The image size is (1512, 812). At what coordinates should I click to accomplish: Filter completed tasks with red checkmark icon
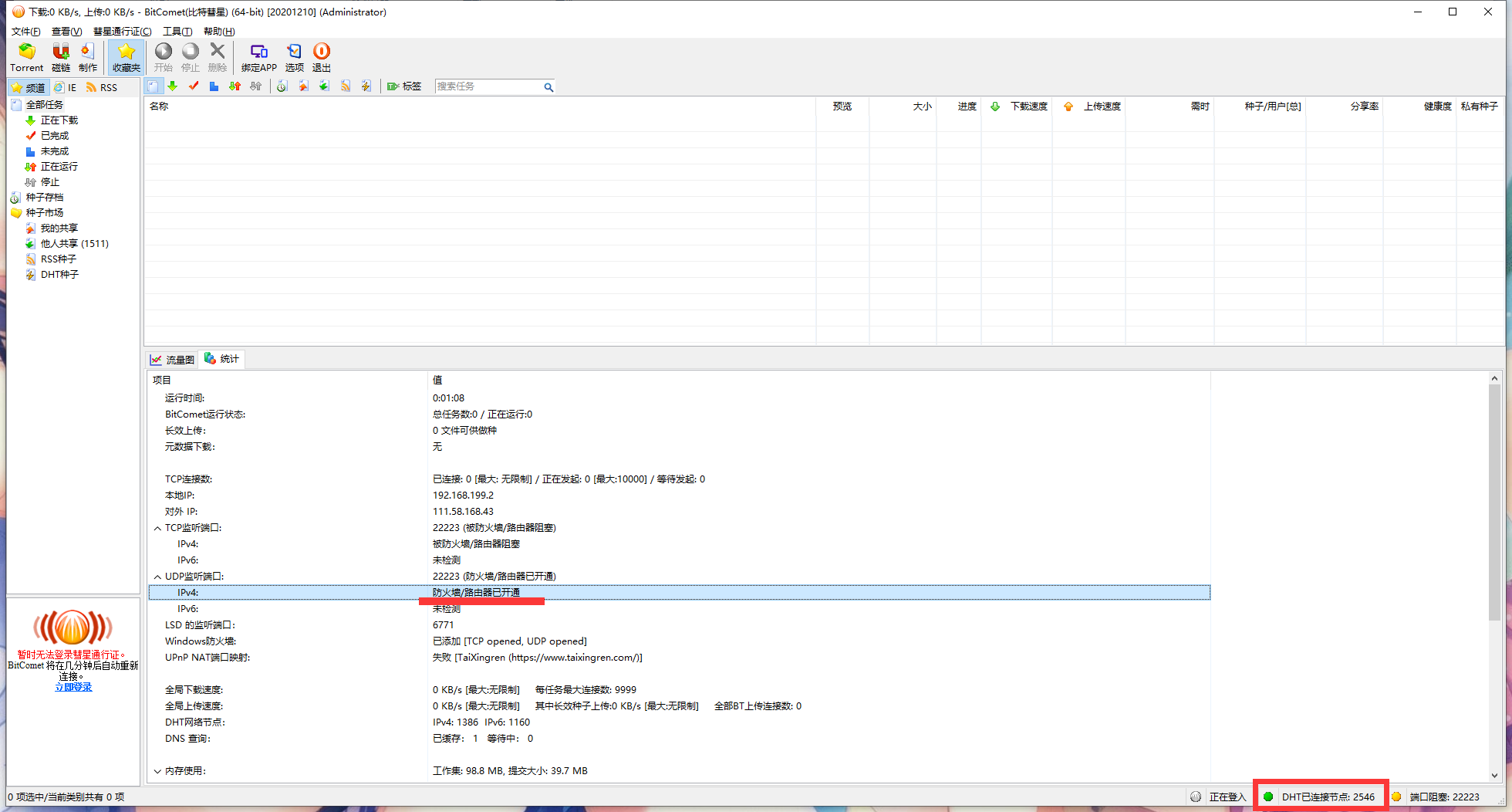tap(194, 86)
